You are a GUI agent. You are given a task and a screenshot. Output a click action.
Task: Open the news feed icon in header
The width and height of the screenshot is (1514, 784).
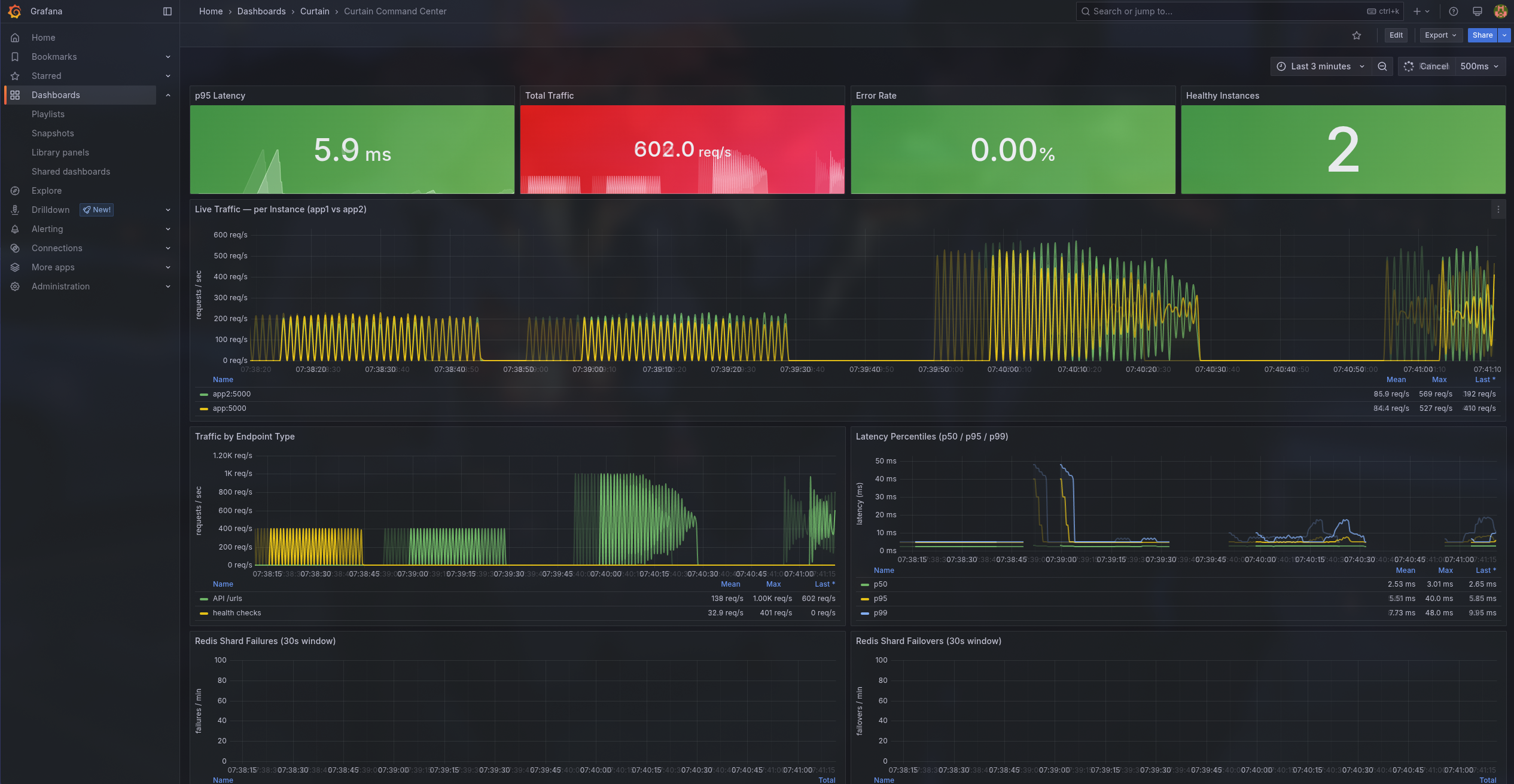1478,11
